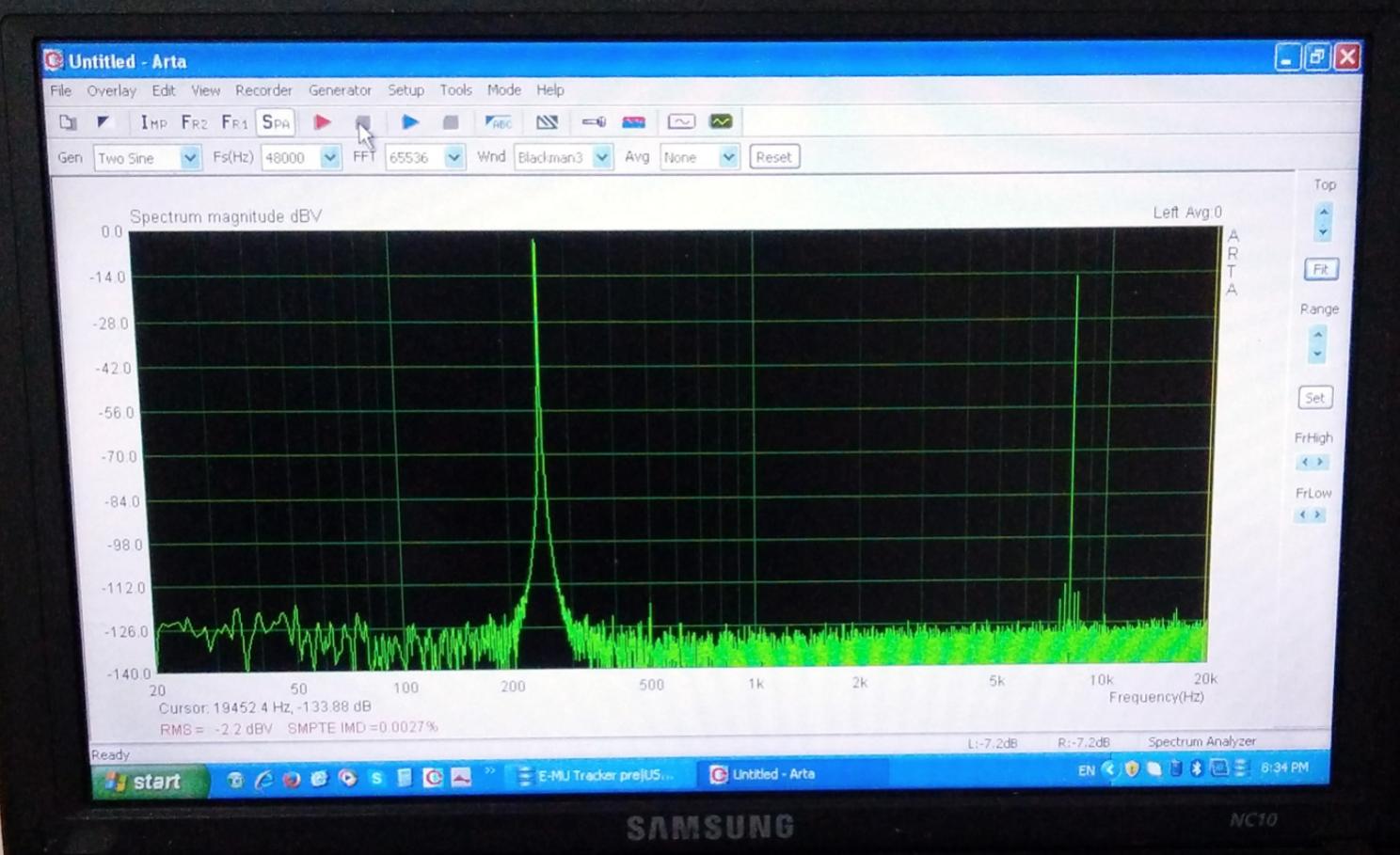Click the cable/connector toolbar icon
This screenshot has height=855, width=1400.
click(594, 122)
